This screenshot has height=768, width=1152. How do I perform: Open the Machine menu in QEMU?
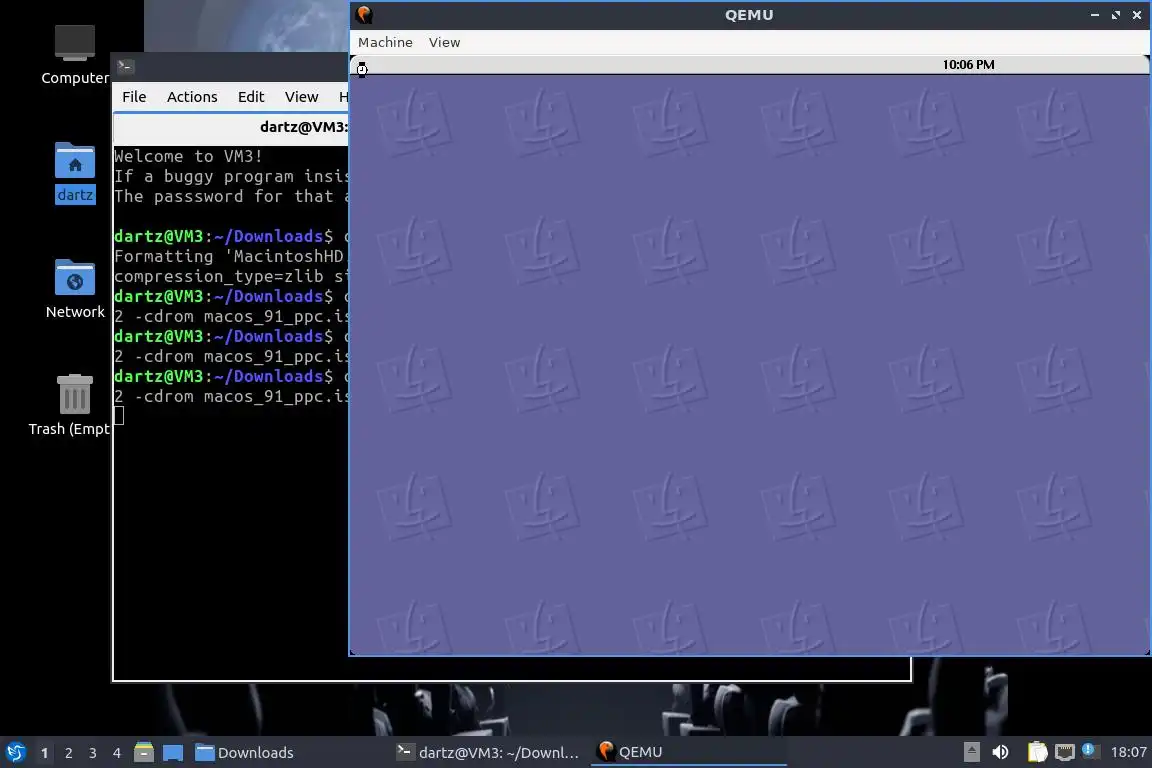[x=385, y=43]
